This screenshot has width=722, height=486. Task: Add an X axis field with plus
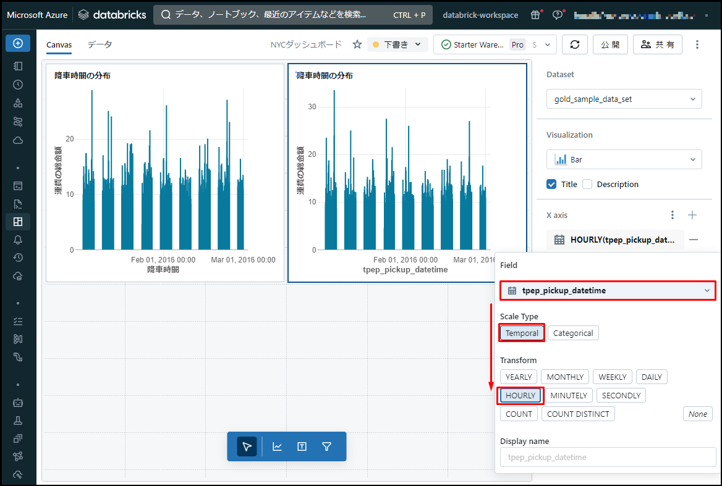pyautogui.click(x=692, y=215)
